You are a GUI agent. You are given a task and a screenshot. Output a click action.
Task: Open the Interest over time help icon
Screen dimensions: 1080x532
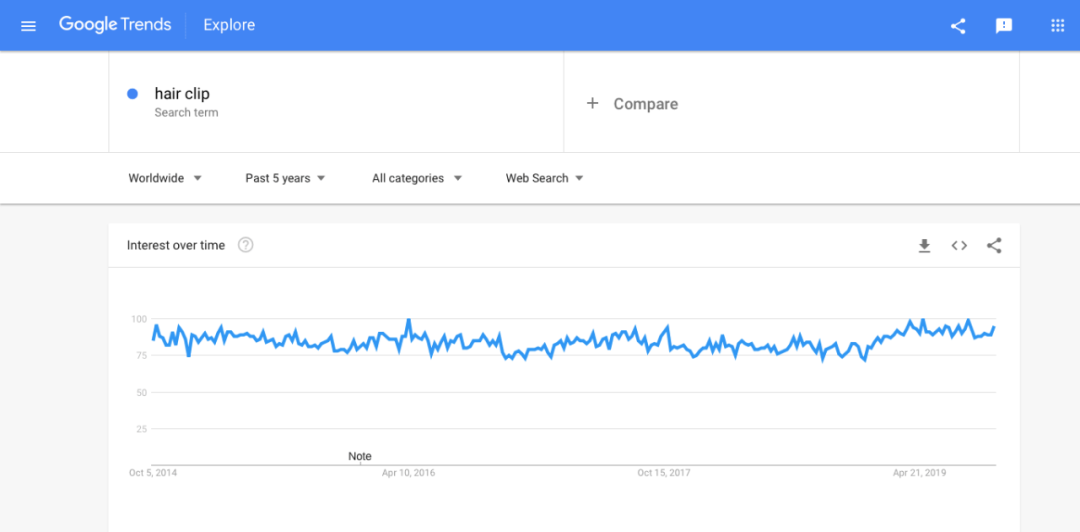tap(246, 245)
